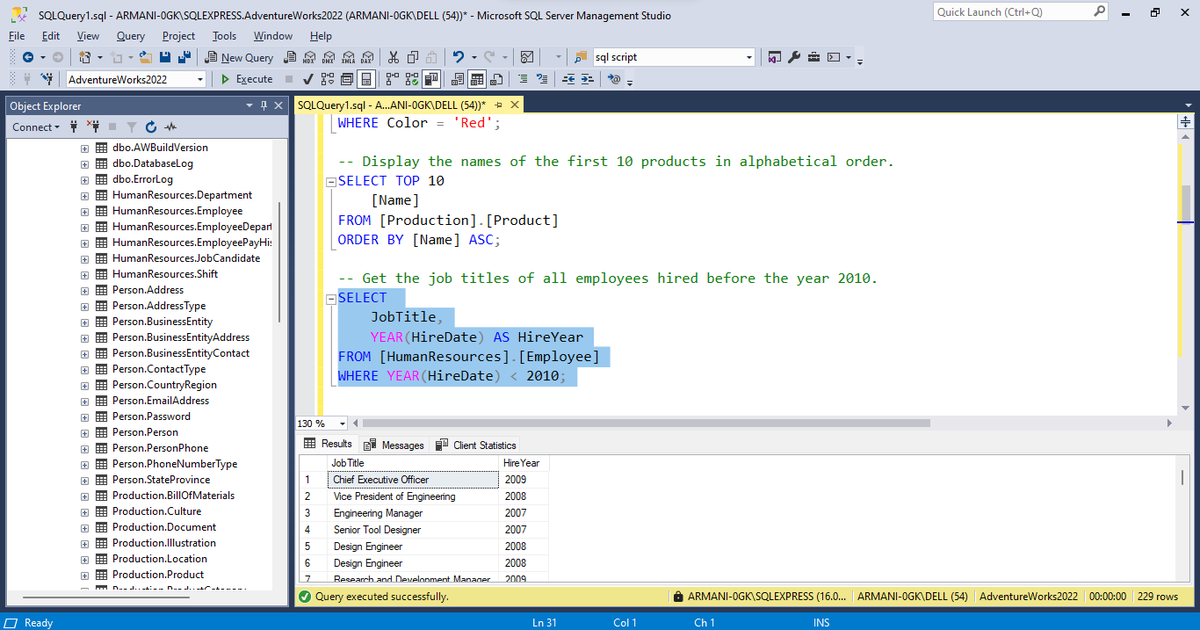This screenshot has width=1200, height=630.
Task: Click the Properties wrench icon
Action: pyautogui.click(x=794, y=58)
